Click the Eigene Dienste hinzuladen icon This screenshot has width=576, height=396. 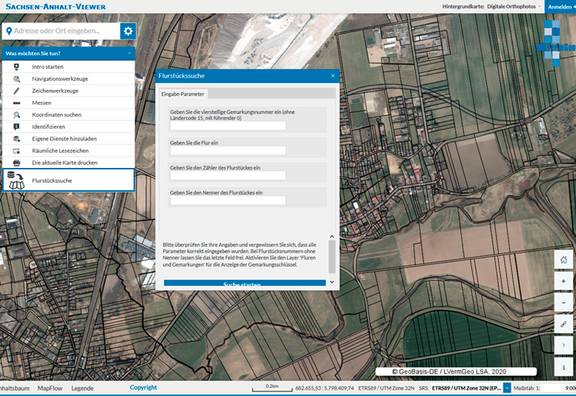pyautogui.click(x=17, y=139)
